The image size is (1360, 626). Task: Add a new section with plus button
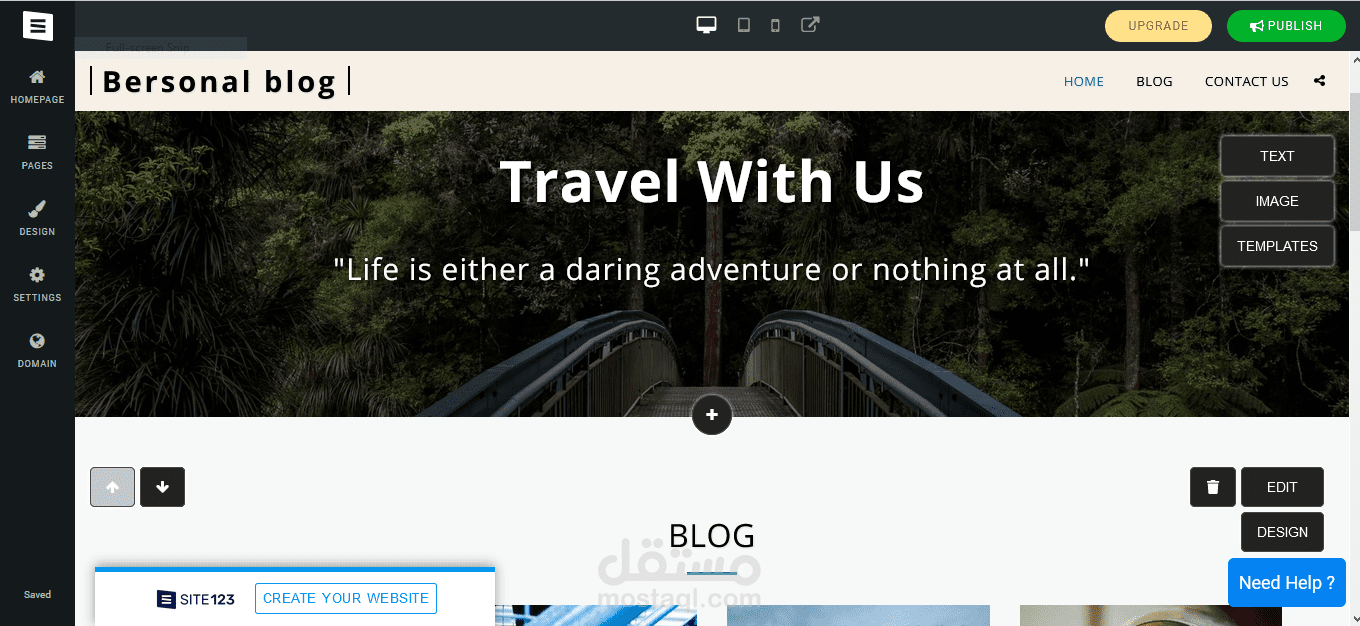pyautogui.click(x=712, y=414)
